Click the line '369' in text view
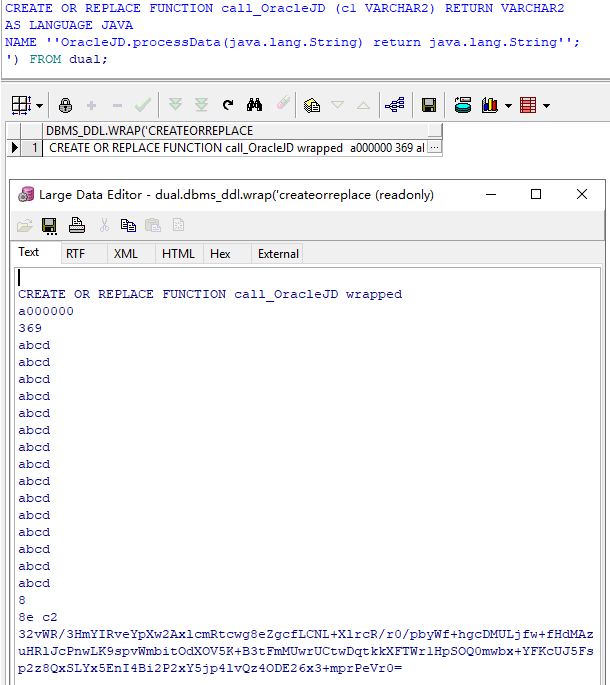This screenshot has width=610, height=685. [30, 328]
